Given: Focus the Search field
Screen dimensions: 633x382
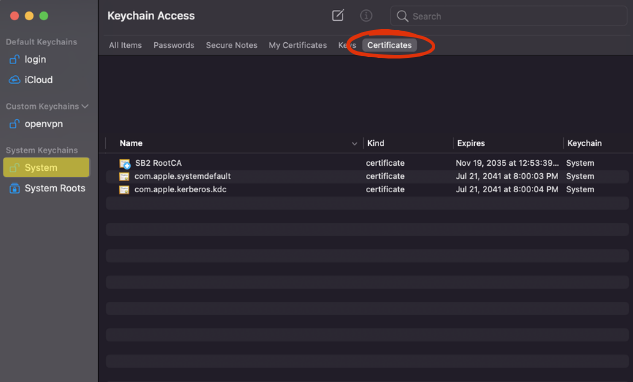Looking at the screenshot, I should coord(509,16).
